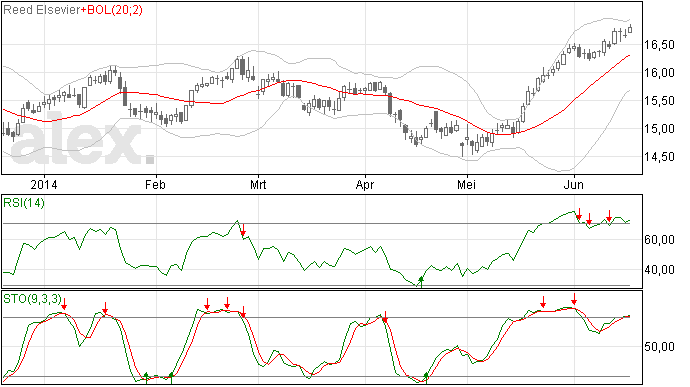Click the 2014 date axis label
Image resolution: width=690 pixels, height=387 pixels.
(x=44, y=184)
